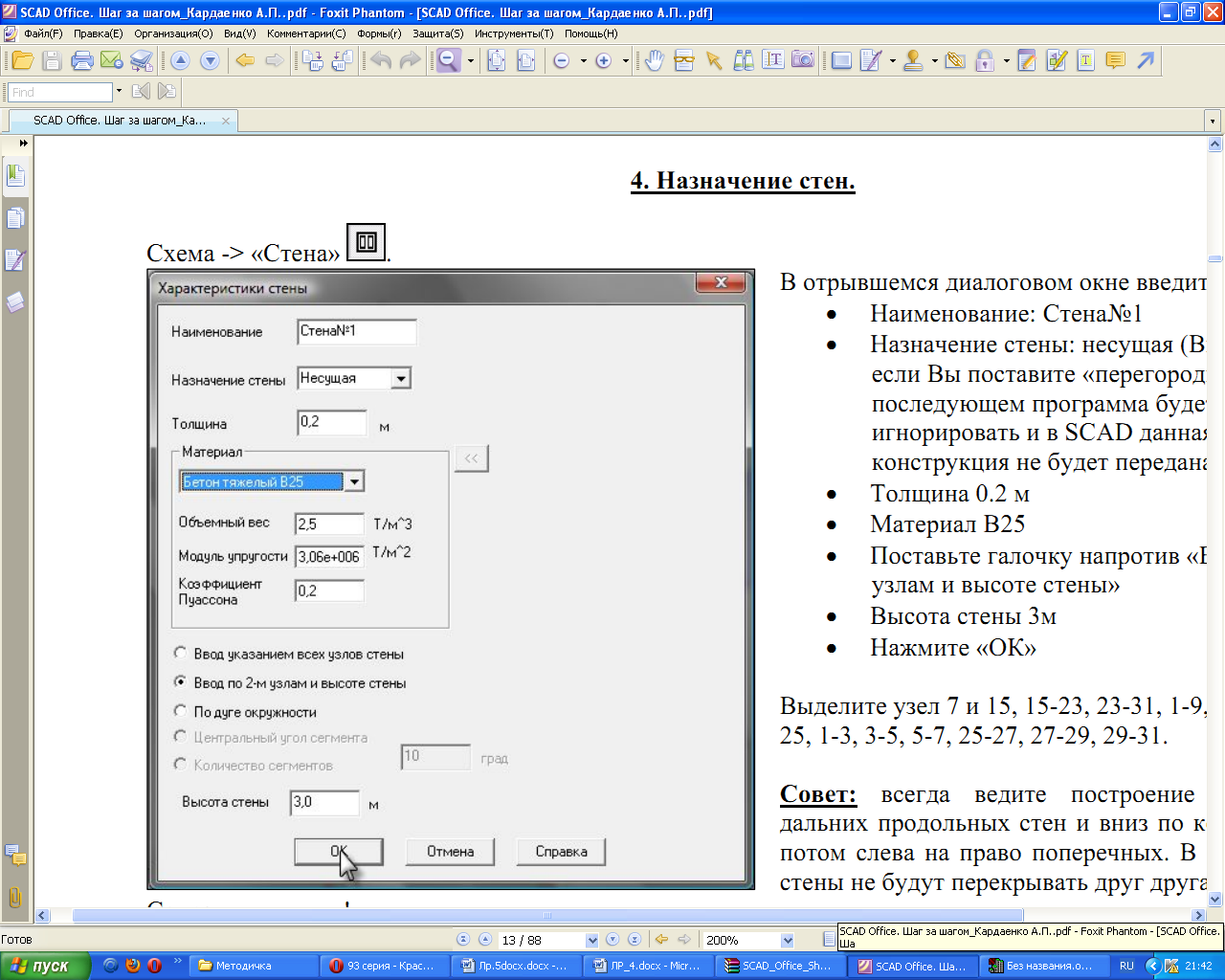Image resolution: width=1225 pixels, height=980 pixels.
Task: Open Zoom tool dropdown arrow
Action: (471, 61)
